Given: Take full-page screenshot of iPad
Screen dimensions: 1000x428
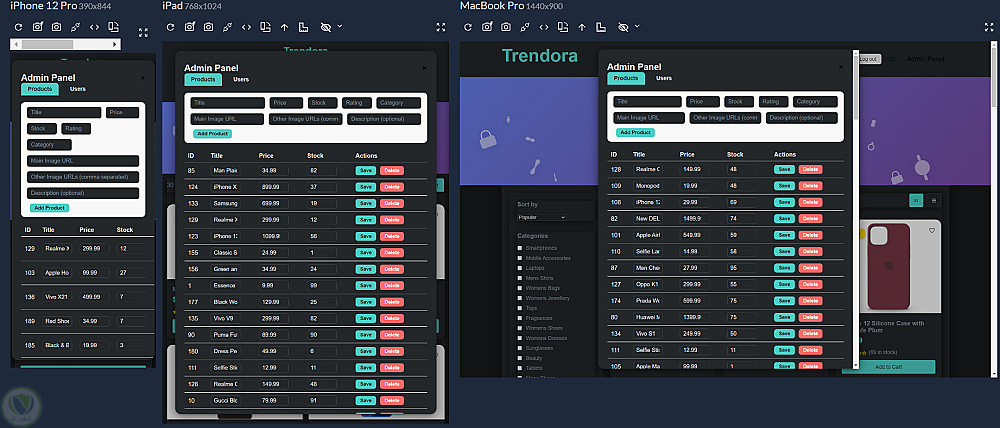Looking at the screenshot, I should click(189, 27).
